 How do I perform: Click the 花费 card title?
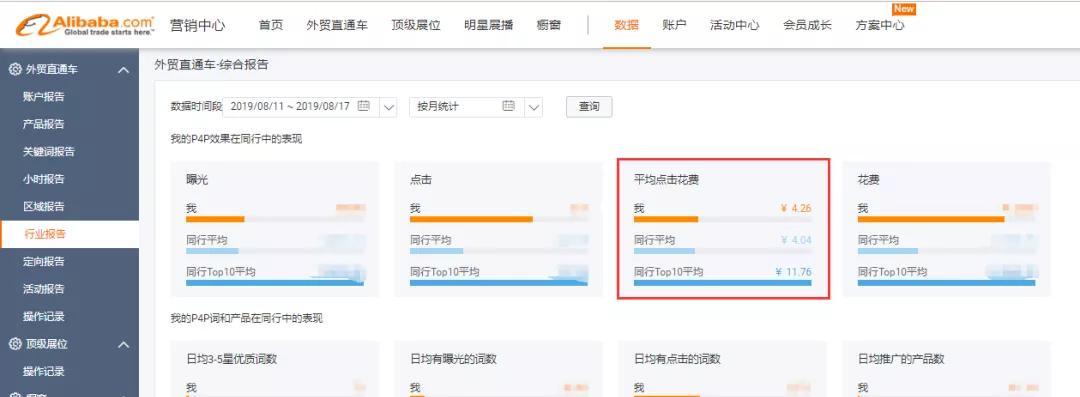869,180
